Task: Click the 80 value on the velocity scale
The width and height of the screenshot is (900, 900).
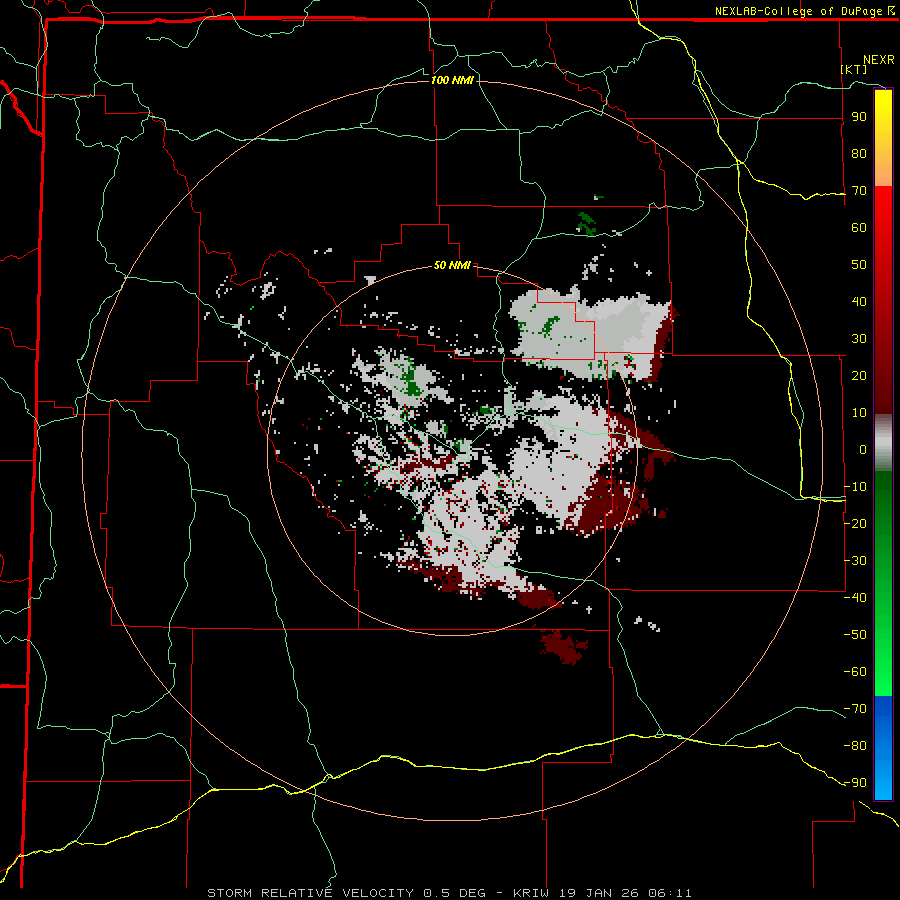Action: (x=859, y=153)
